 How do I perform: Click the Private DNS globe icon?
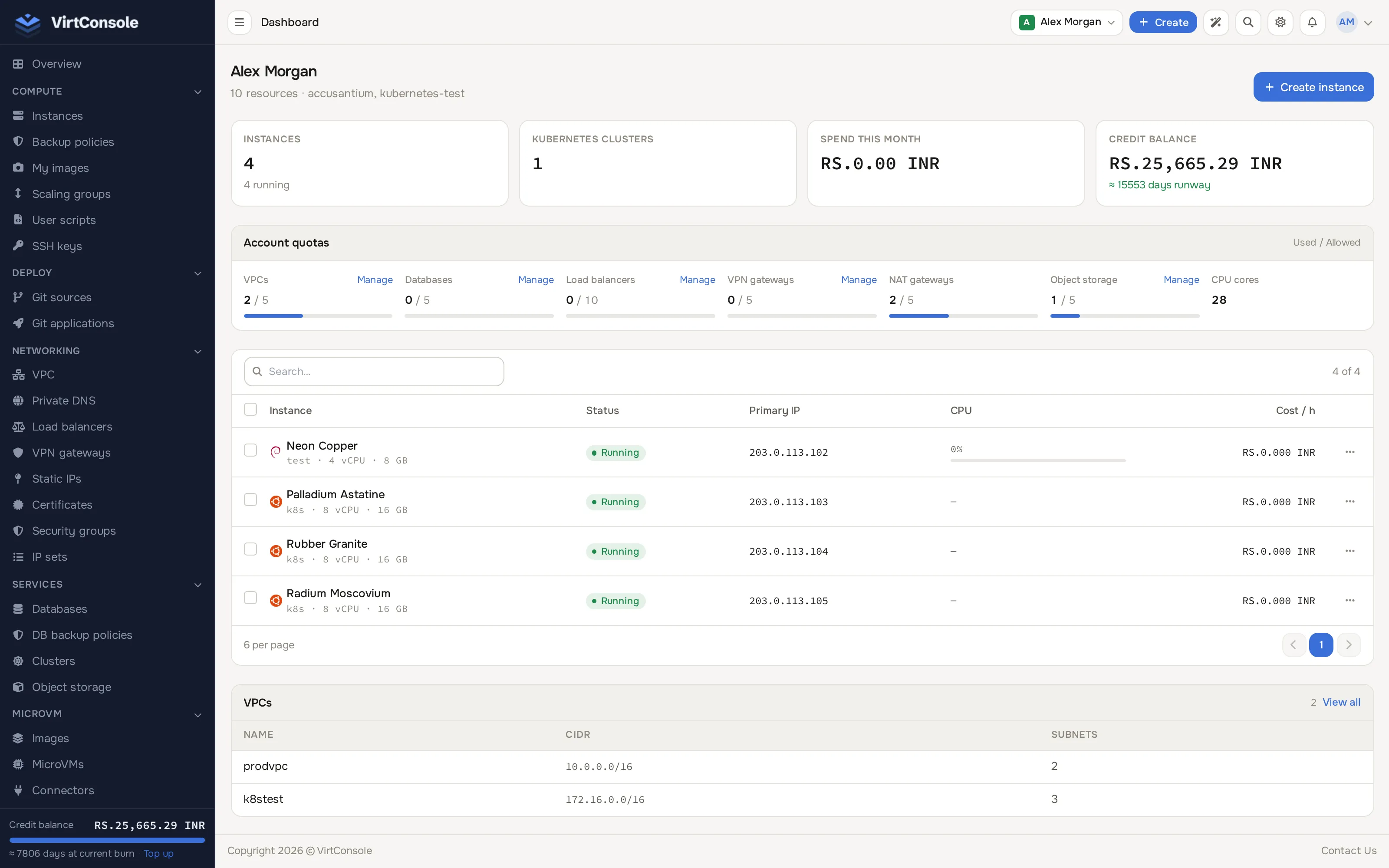(x=18, y=401)
